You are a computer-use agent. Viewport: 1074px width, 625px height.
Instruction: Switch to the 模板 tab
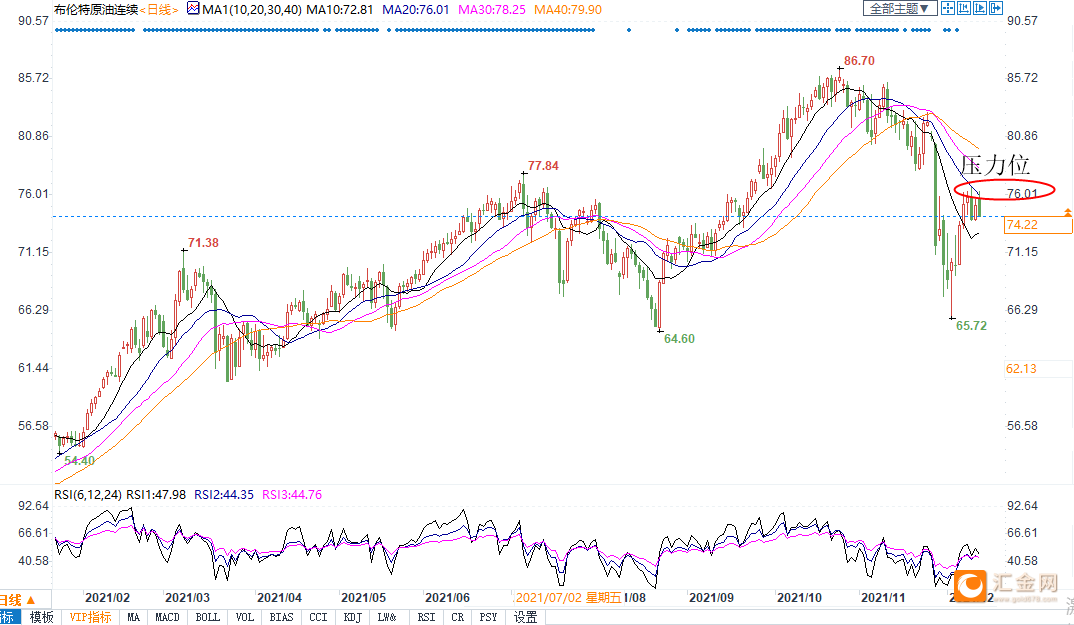click(41, 617)
